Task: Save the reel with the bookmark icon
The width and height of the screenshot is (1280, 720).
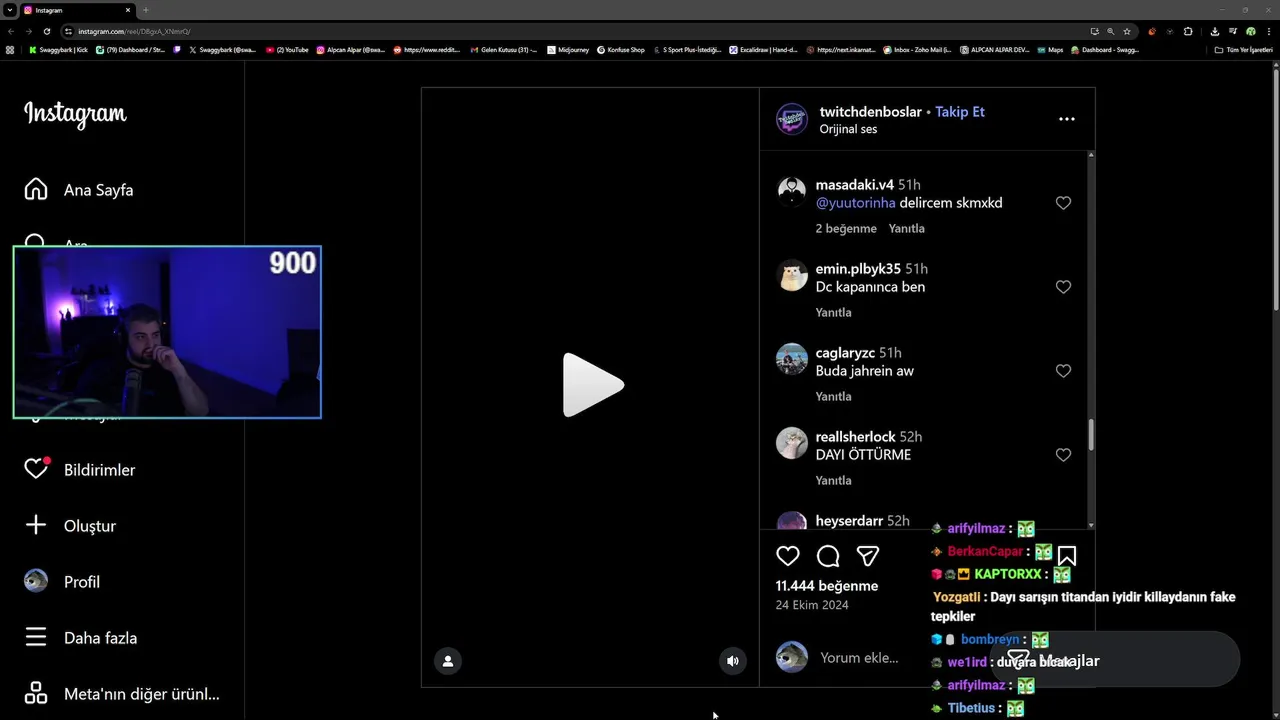Action: point(1067,556)
